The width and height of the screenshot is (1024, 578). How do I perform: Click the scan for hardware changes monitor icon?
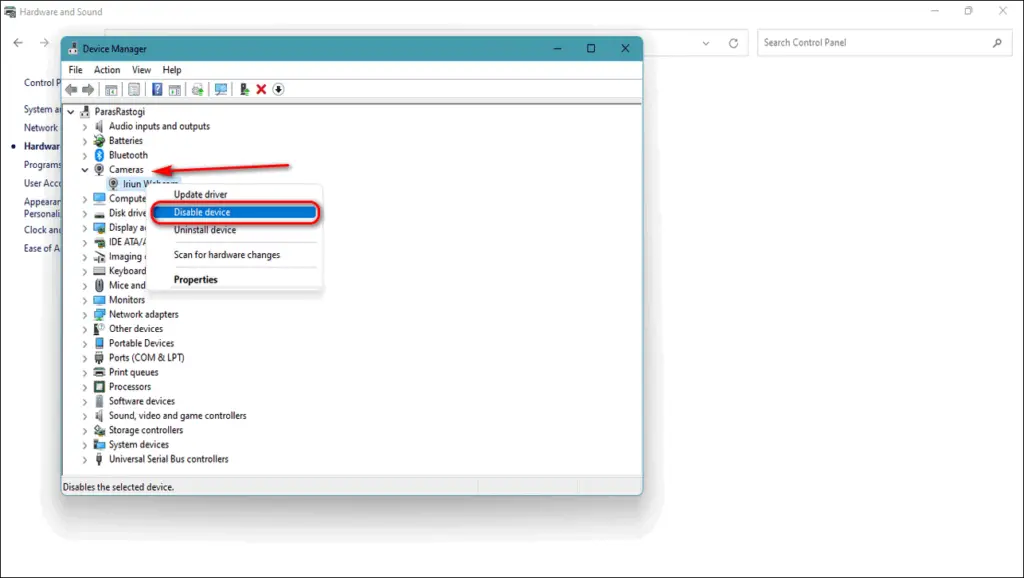(221, 89)
